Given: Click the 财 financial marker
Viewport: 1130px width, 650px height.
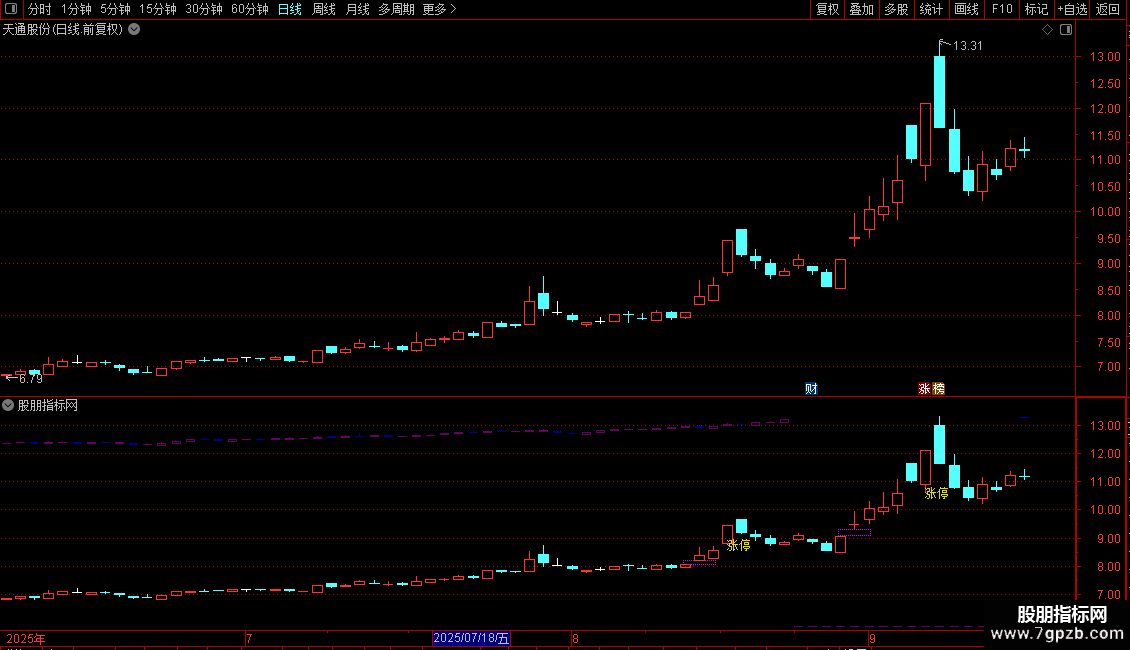Looking at the screenshot, I should tap(811, 389).
